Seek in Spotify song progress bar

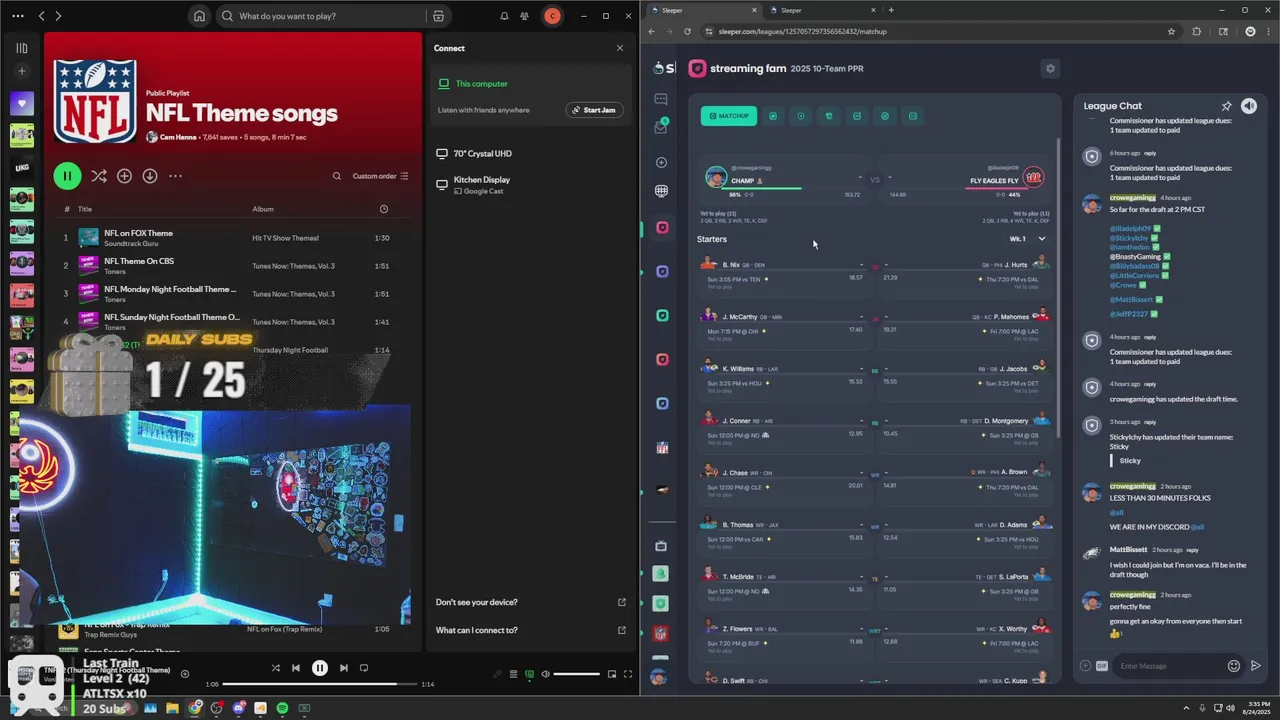click(x=319, y=684)
